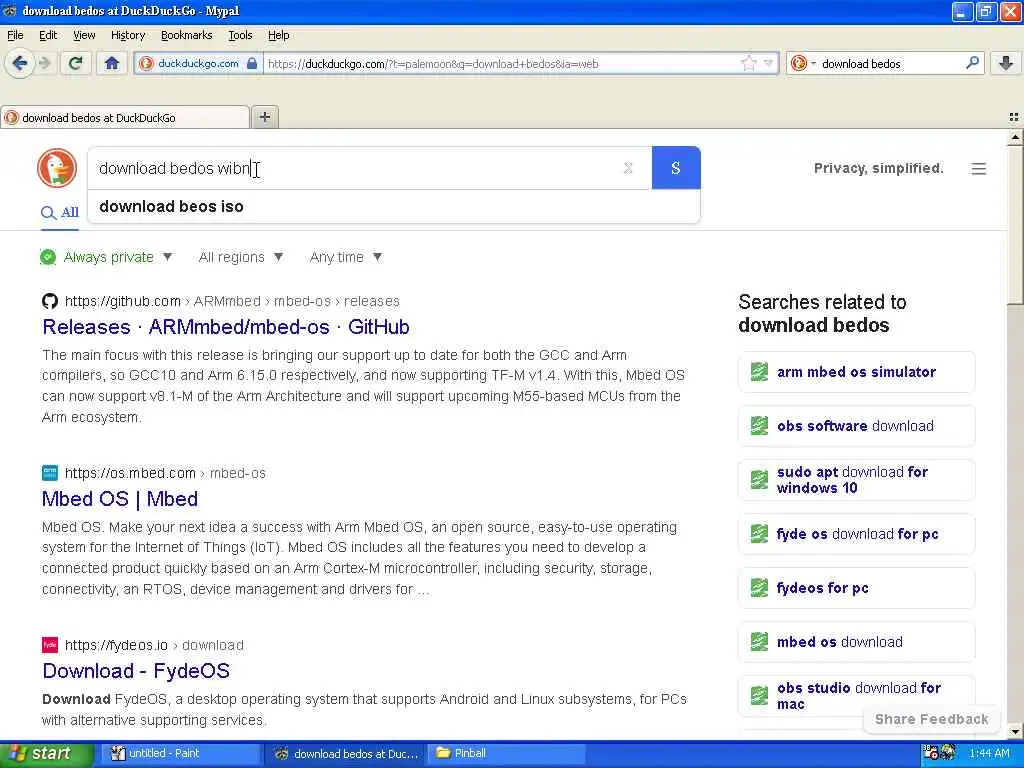This screenshot has height=768, width=1024.
Task: Search related: mbed os download
Action: [856, 642]
